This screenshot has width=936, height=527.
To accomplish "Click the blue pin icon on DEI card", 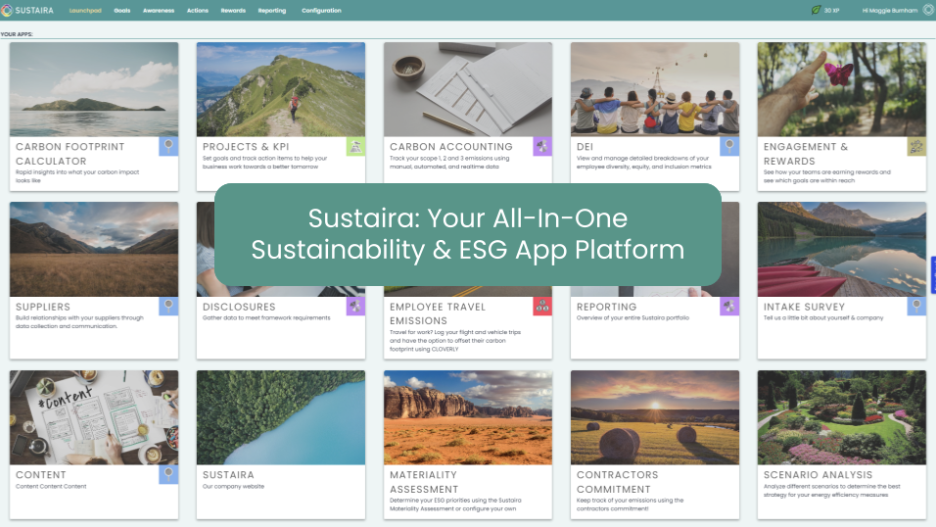I will tap(729, 146).
